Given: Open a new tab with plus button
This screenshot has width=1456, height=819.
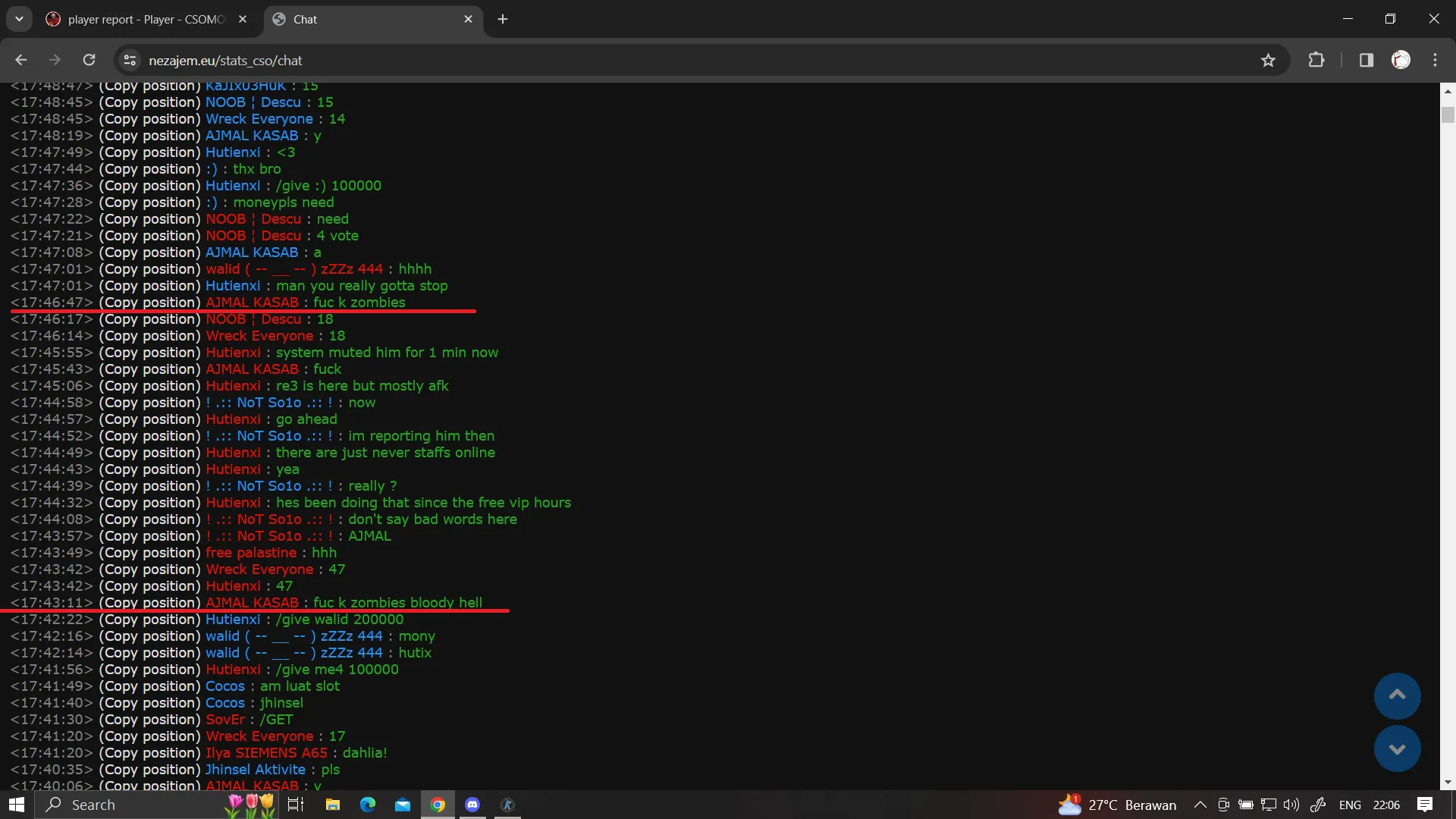Looking at the screenshot, I should (x=503, y=19).
